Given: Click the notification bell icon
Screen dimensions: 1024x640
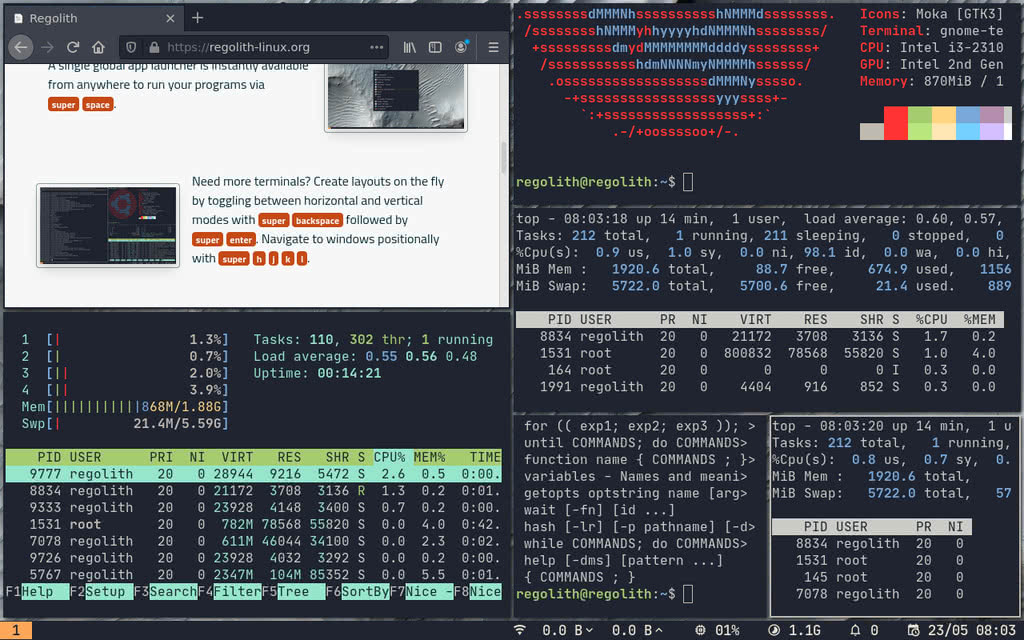Looking at the screenshot, I should 855,630.
